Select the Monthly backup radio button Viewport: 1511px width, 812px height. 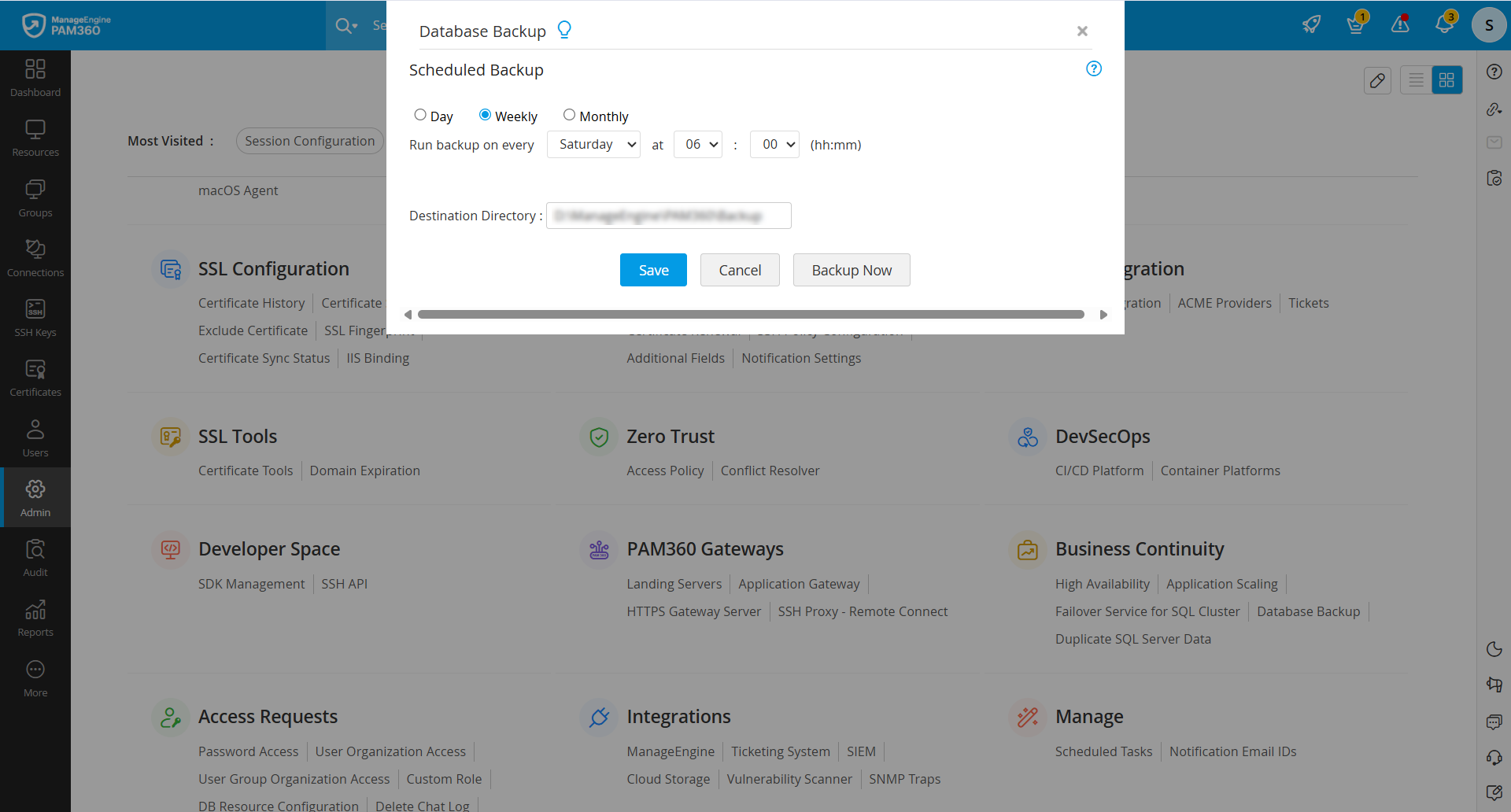[x=569, y=115]
